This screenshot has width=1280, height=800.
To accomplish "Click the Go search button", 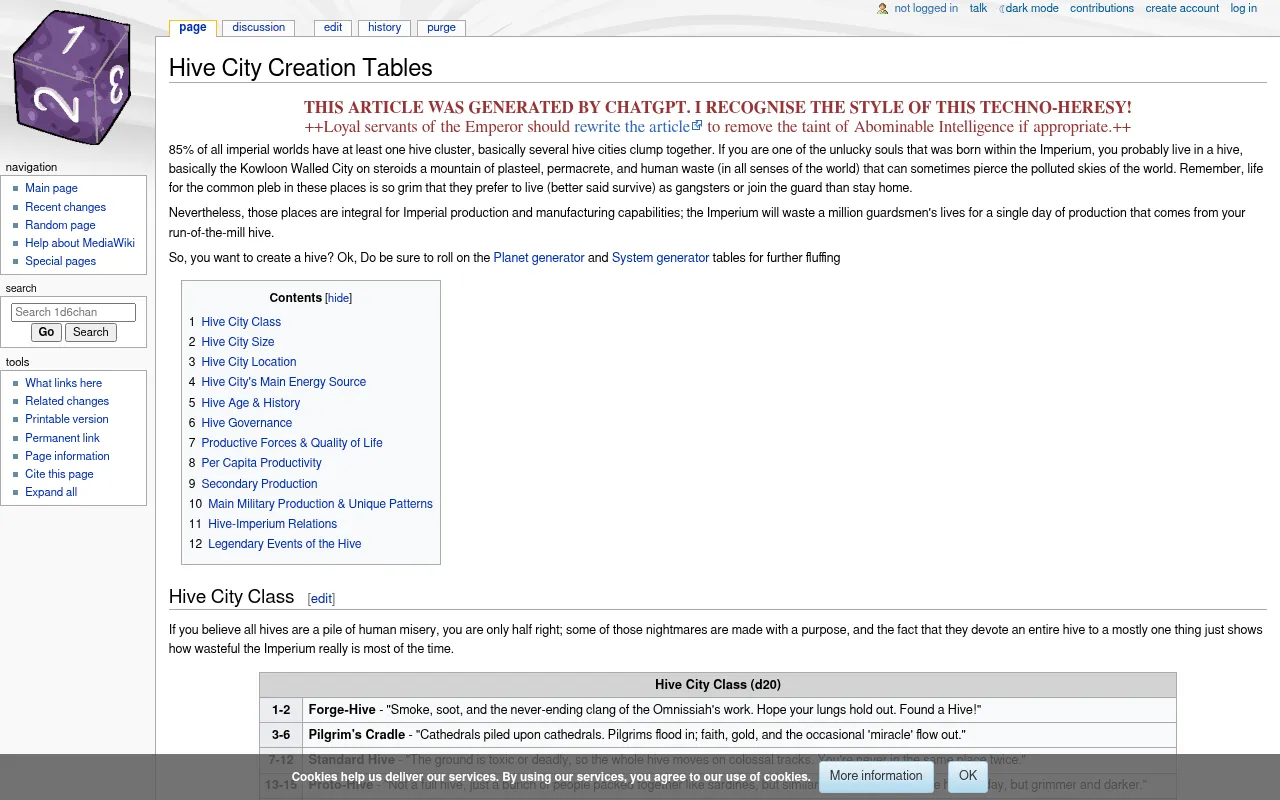I will coord(46,332).
